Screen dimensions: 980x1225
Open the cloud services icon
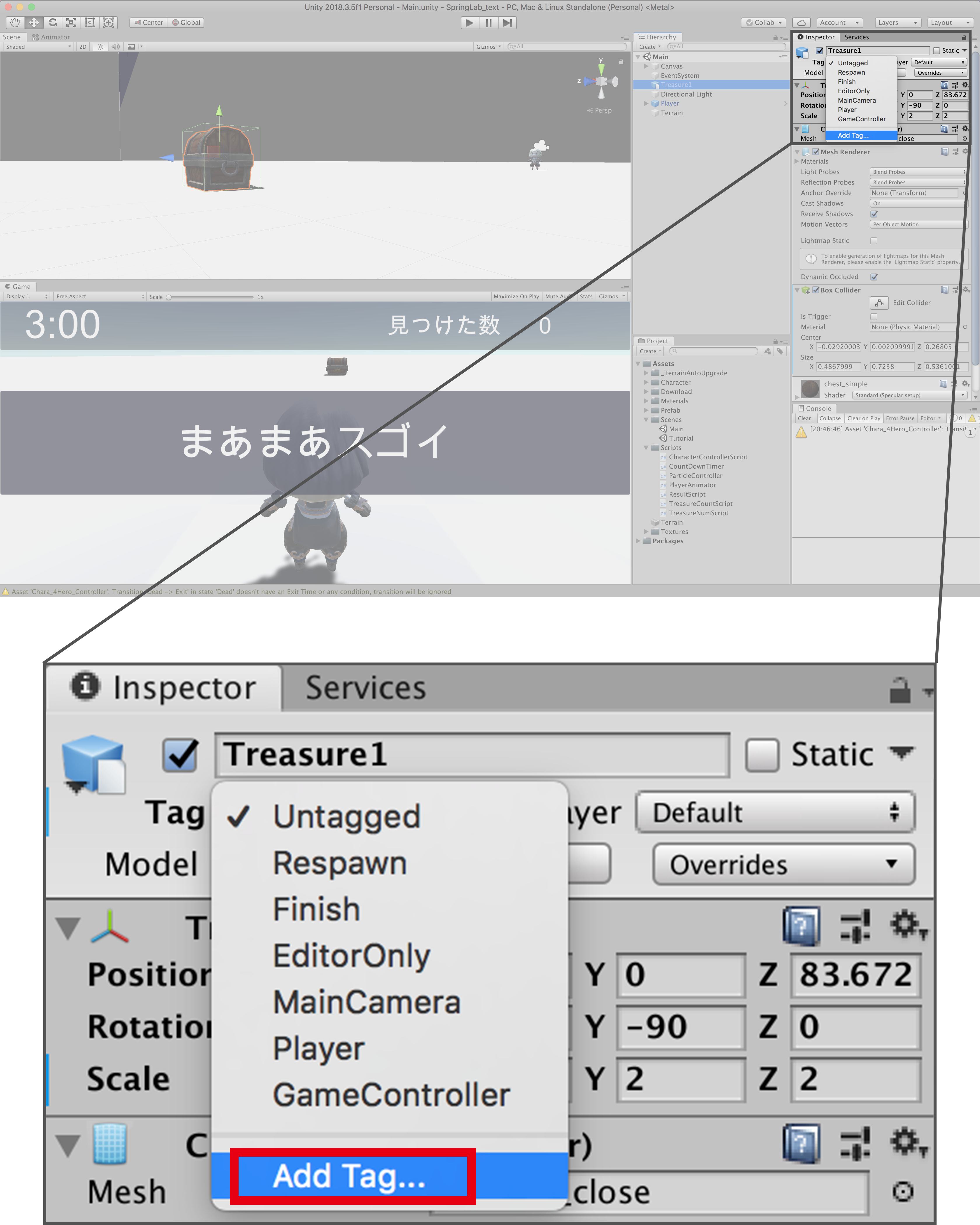[x=801, y=23]
